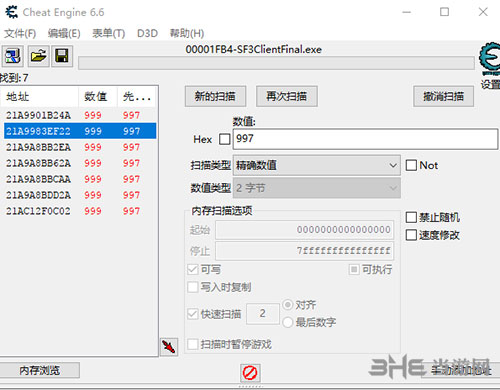The height and width of the screenshot is (390, 500).
Task: Enable the 禁止随机 checkbox
Action: pyautogui.click(x=411, y=217)
